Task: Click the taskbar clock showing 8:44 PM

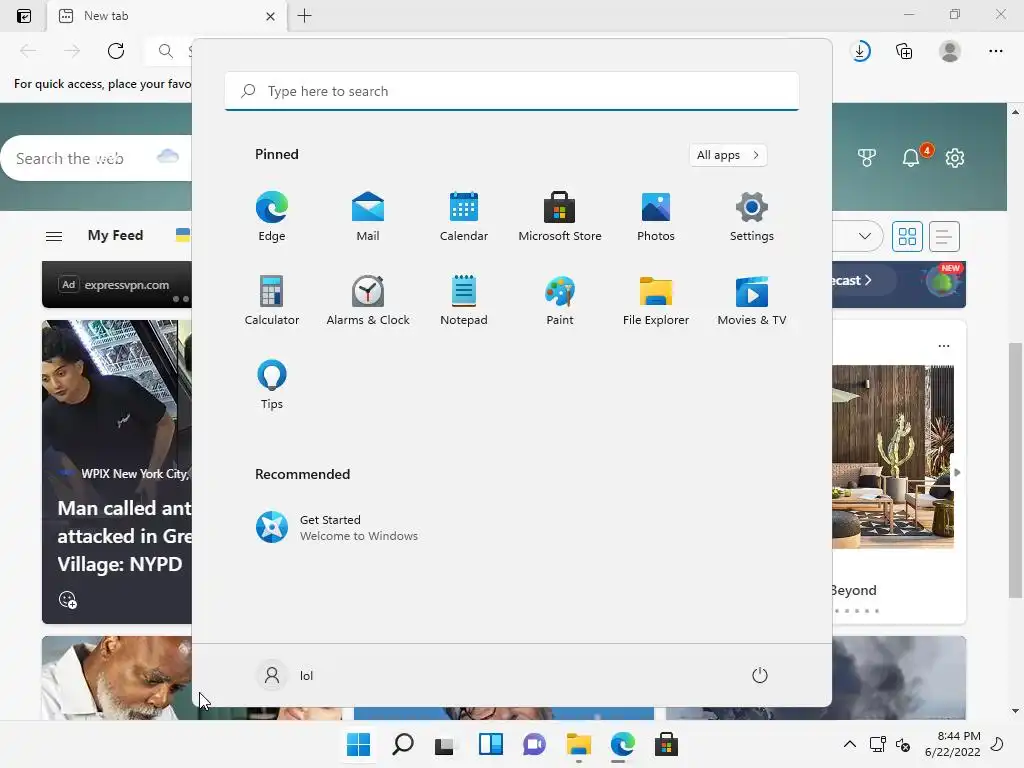Action: point(952,744)
